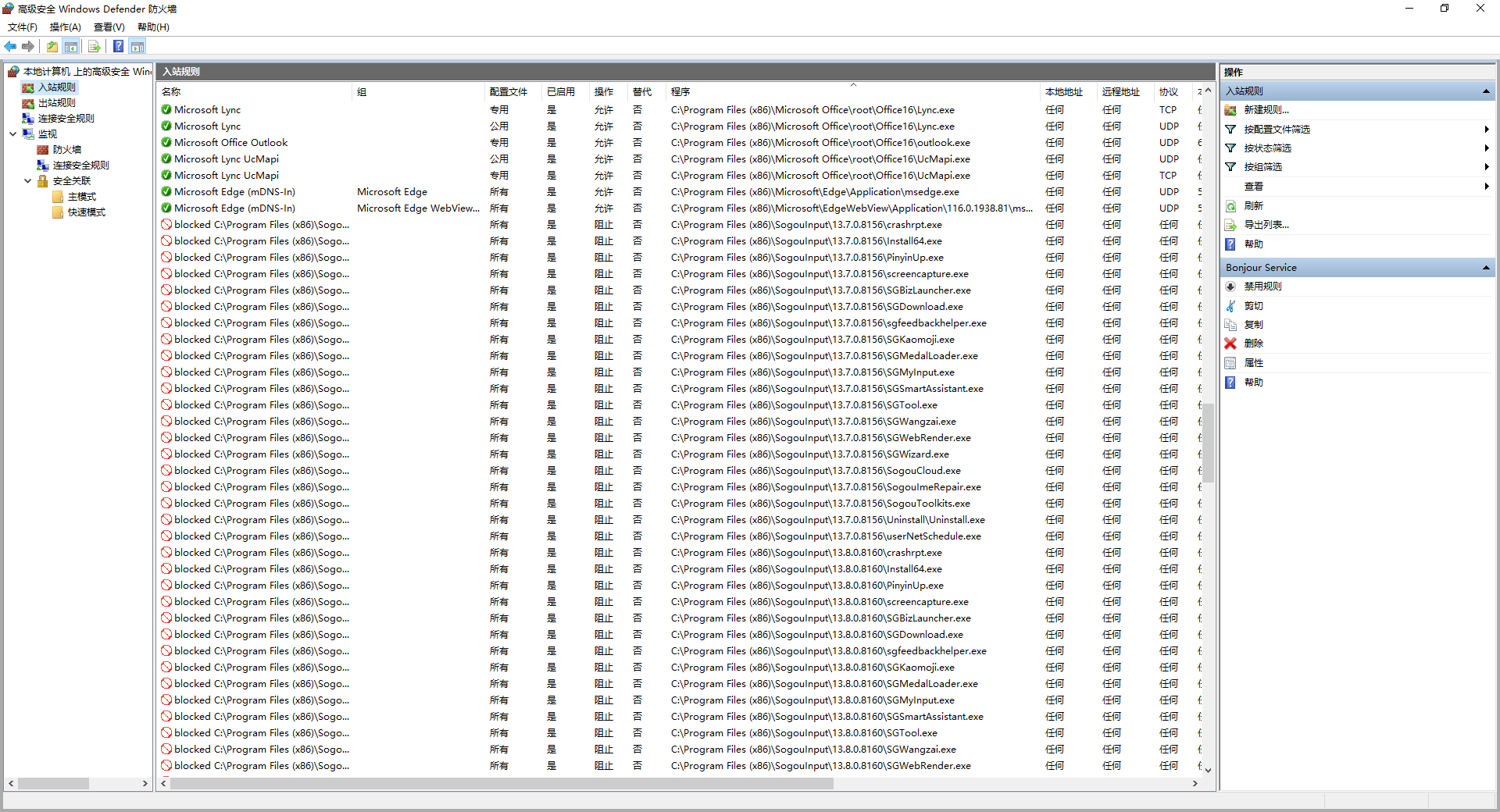
Task: Select 入站规则 in the console tree
Action: [57, 87]
